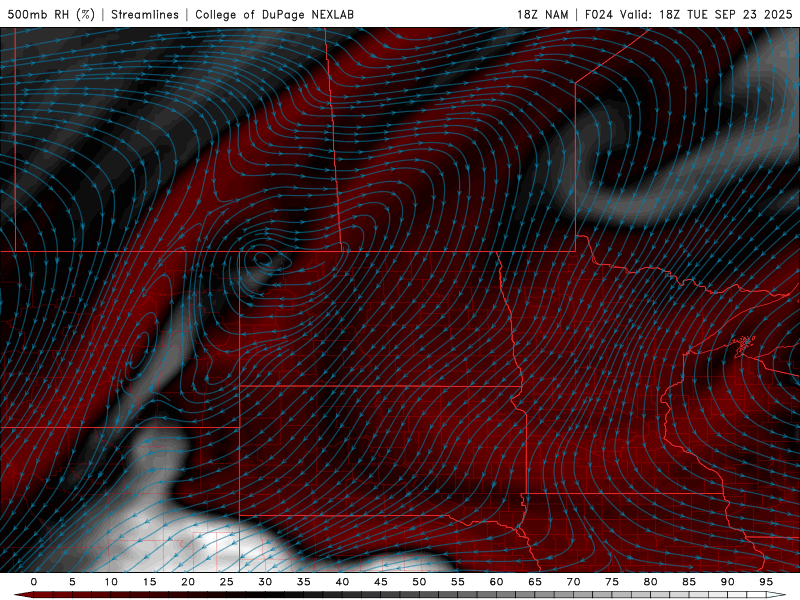This screenshot has height=600, width=800.
Task: Click the 65 label on the color scale
Action: (535, 582)
